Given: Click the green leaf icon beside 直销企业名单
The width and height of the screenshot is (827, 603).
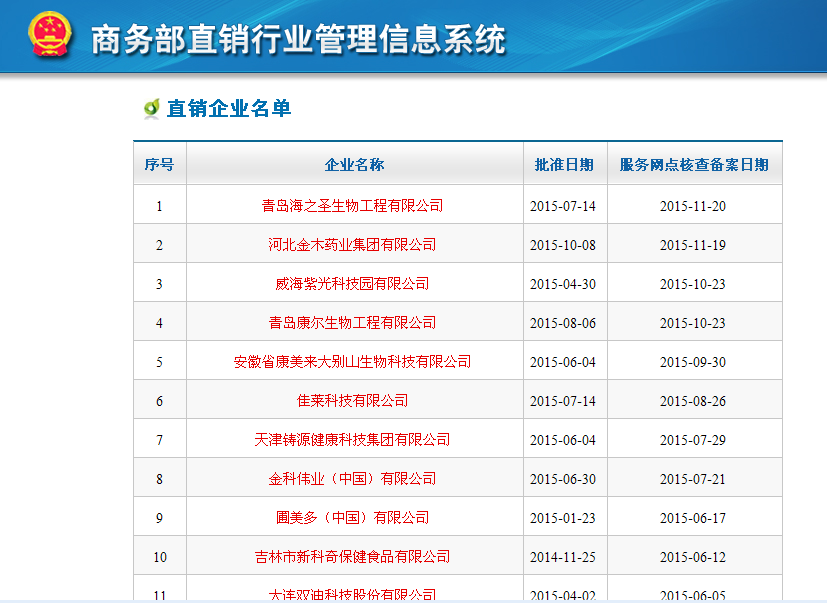Looking at the screenshot, I should [151, 109].
